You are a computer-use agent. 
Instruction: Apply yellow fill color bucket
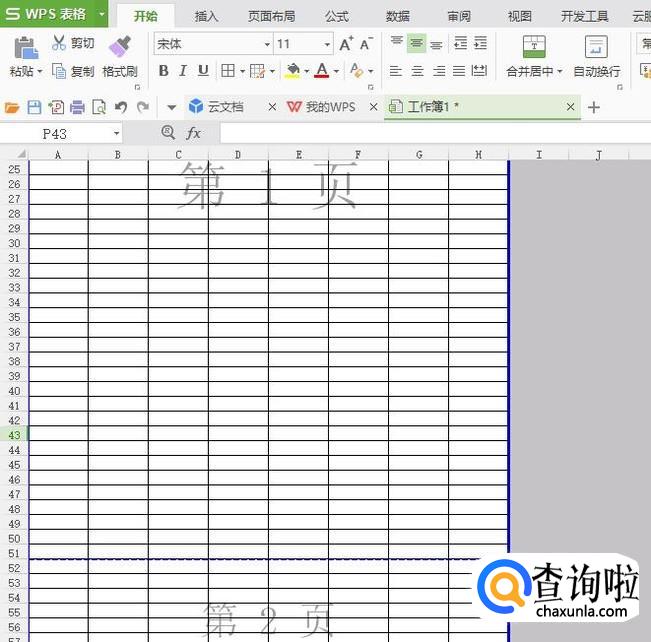click(293, 71)
